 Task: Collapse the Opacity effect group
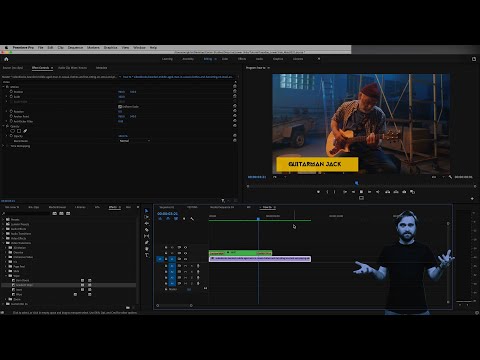click(x=4, y=126)
